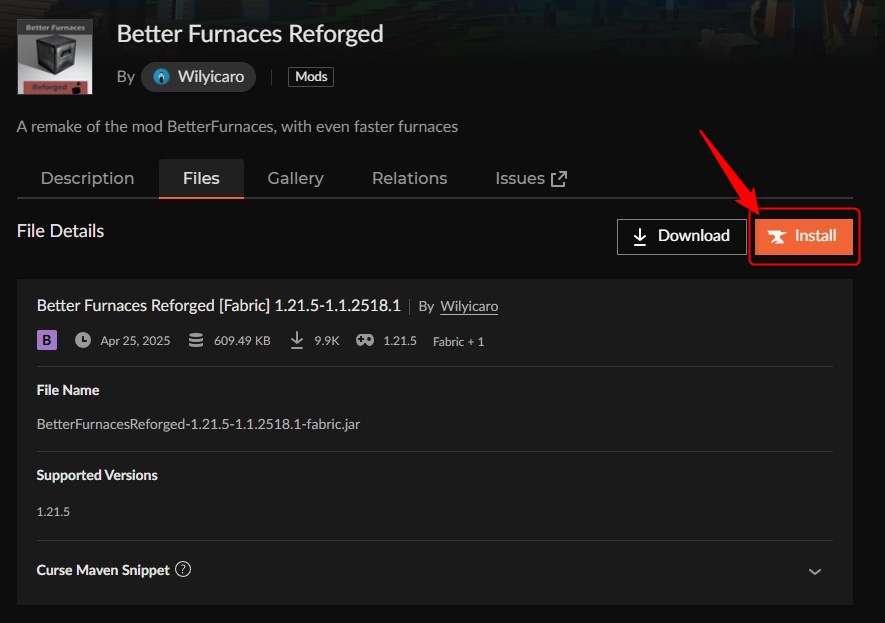Expand the Curse Maven Snippet section

(x=814, y=569)
